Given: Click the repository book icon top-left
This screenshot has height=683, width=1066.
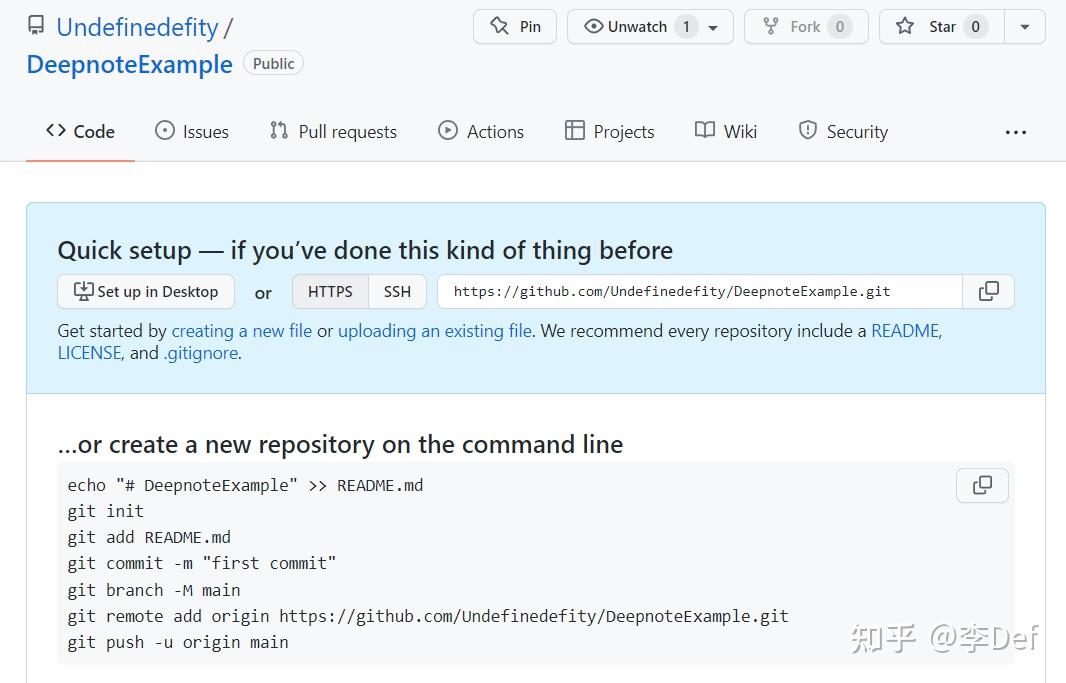Looking at the screenshot, I should [x=35, y=24].
